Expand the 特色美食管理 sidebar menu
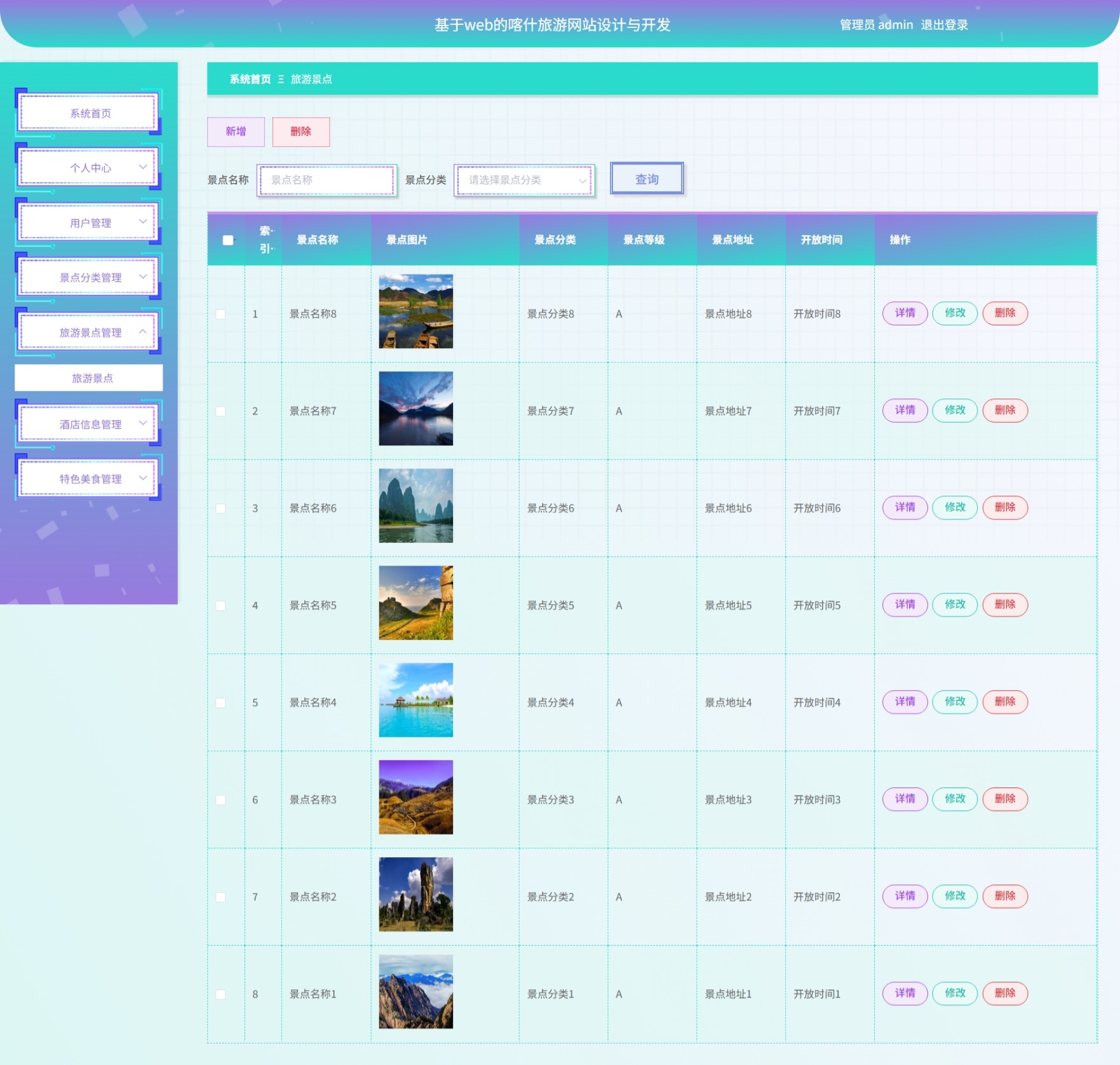Image resolution: width=1120 pixels, height=1065 pixels. point(89,479)
